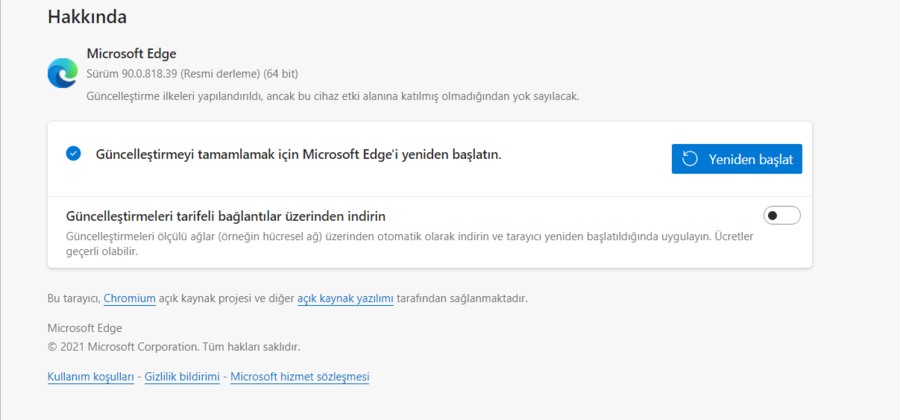900x420 pixels.
Task: Open the açık kaynak yazılımı link
Action: [346, 298]
